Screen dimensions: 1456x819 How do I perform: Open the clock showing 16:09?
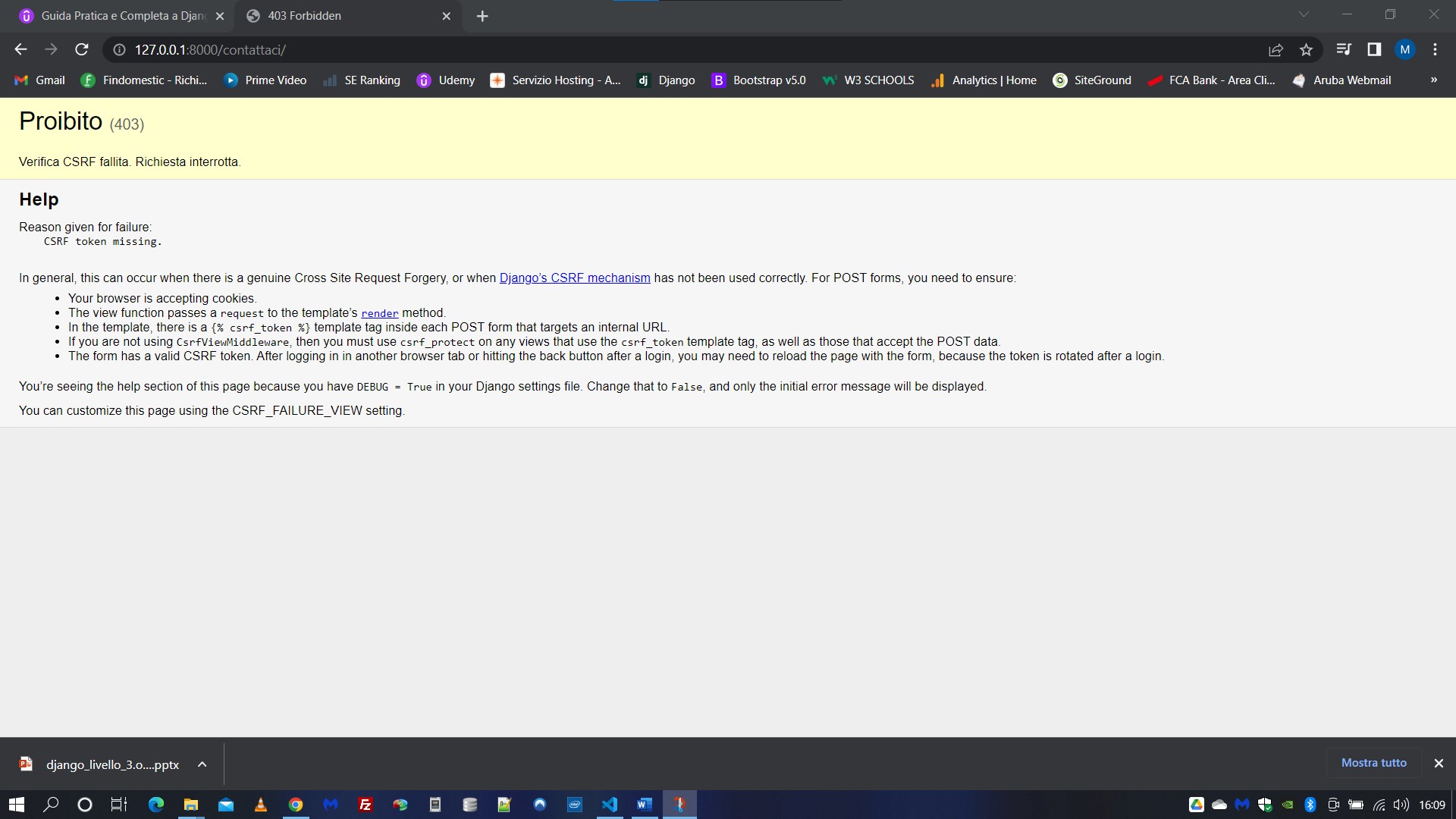pos(1432,805)
